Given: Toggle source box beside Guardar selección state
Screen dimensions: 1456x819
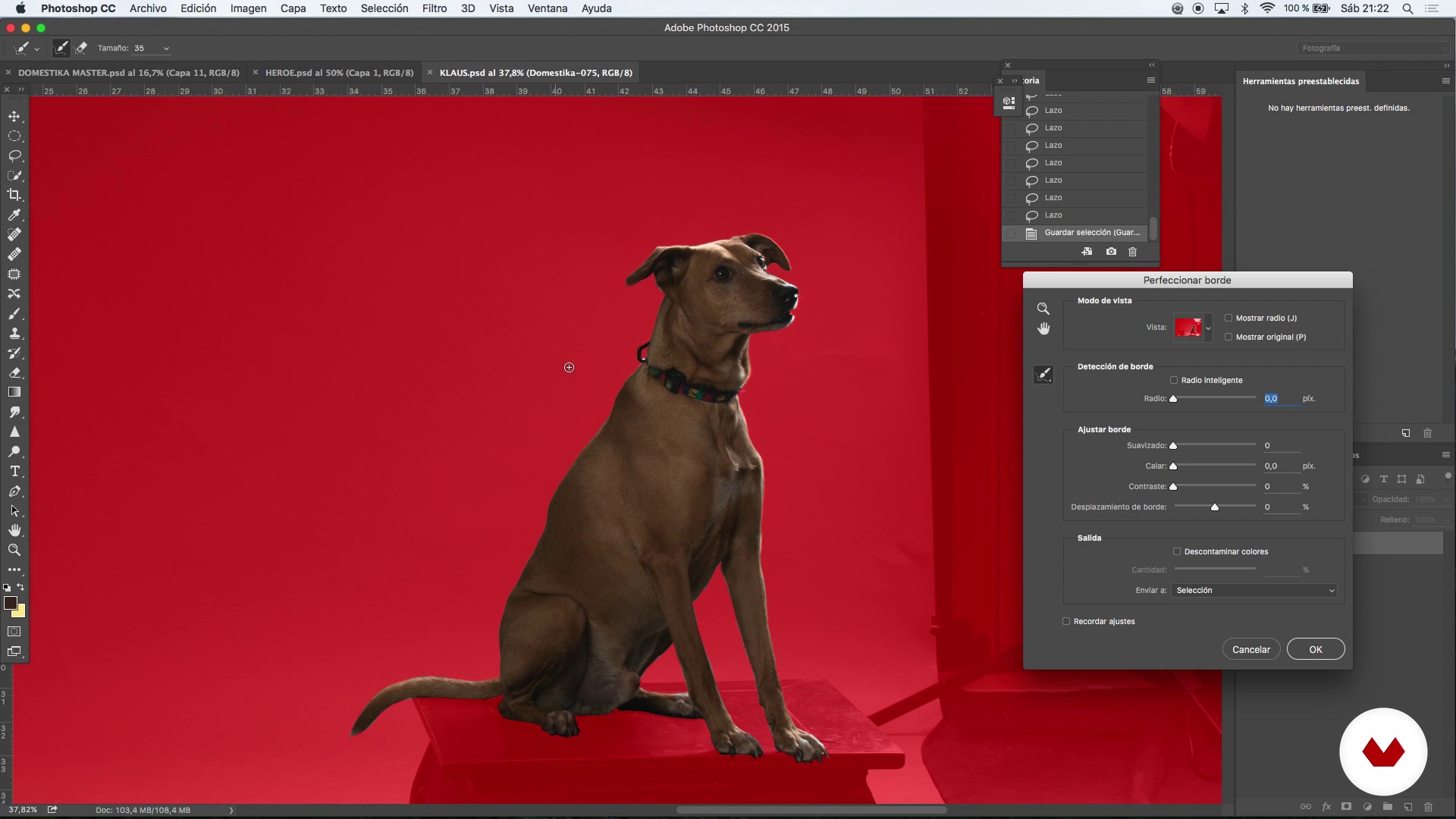Looking at the screenshot, I should pos(1011,234).
